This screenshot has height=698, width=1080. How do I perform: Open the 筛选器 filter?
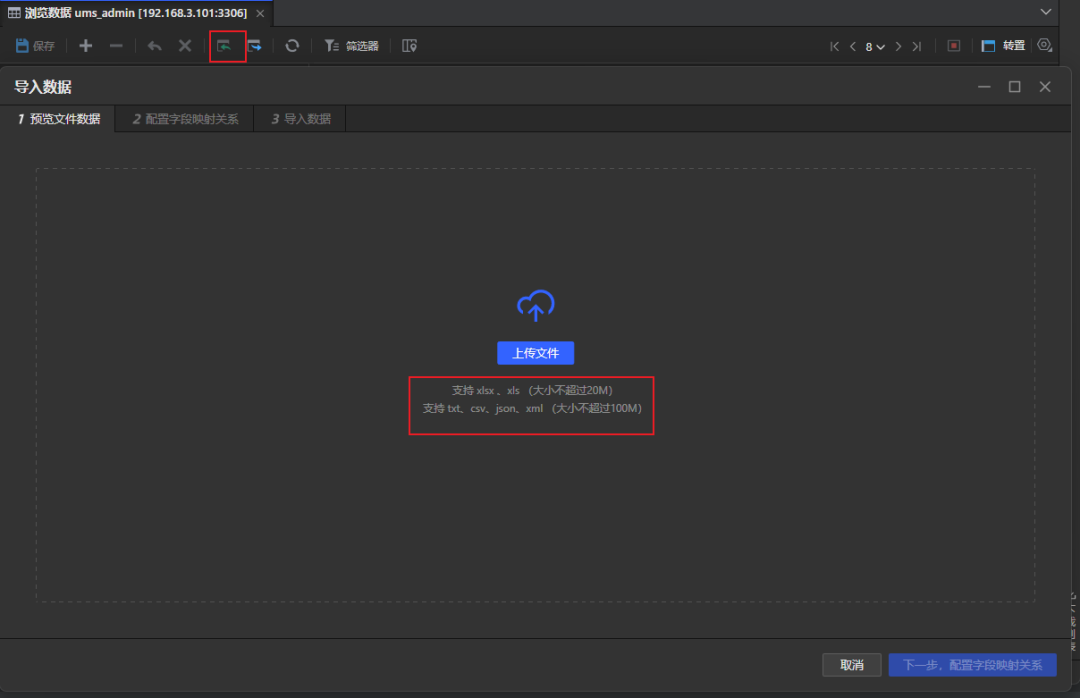(x=352, y=46)
